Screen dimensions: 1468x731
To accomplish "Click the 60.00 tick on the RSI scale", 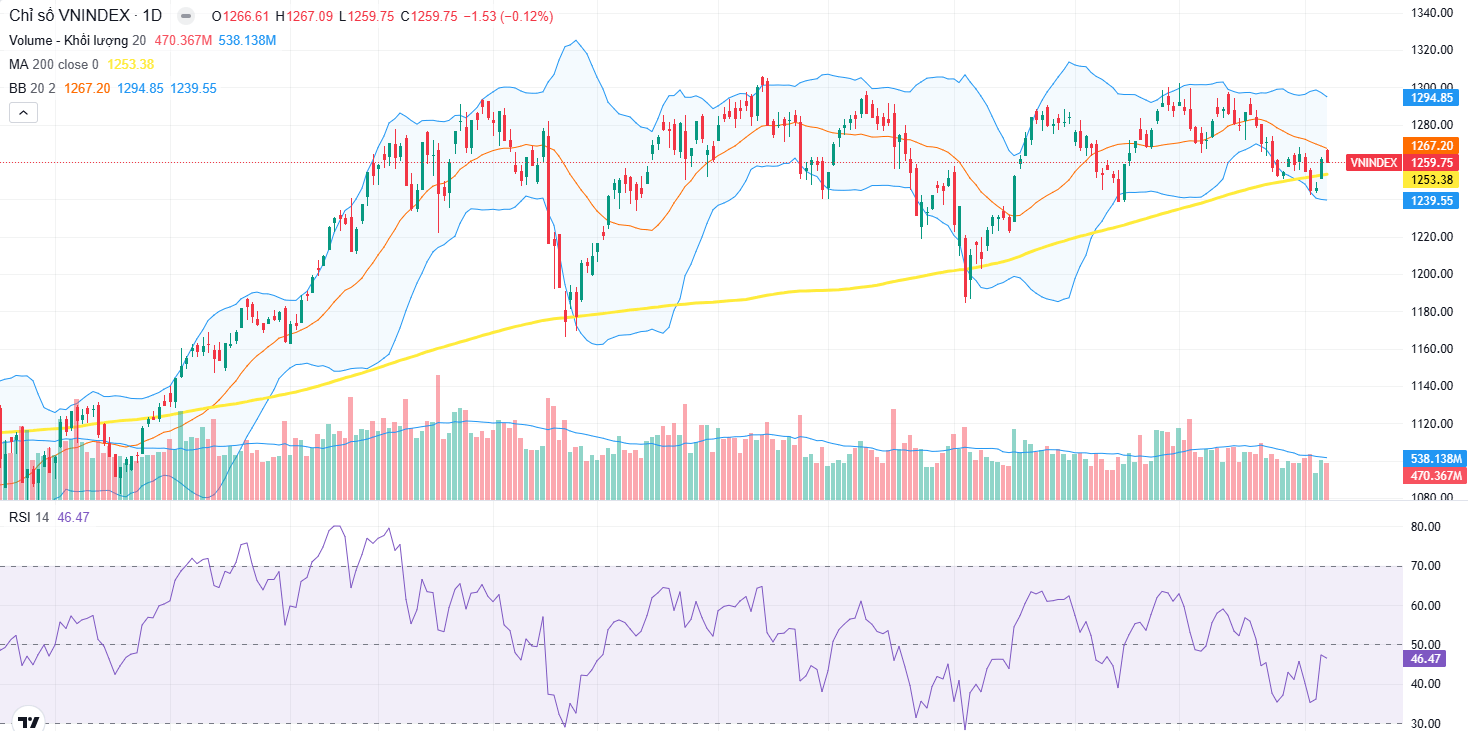I will click(1425, 605).
